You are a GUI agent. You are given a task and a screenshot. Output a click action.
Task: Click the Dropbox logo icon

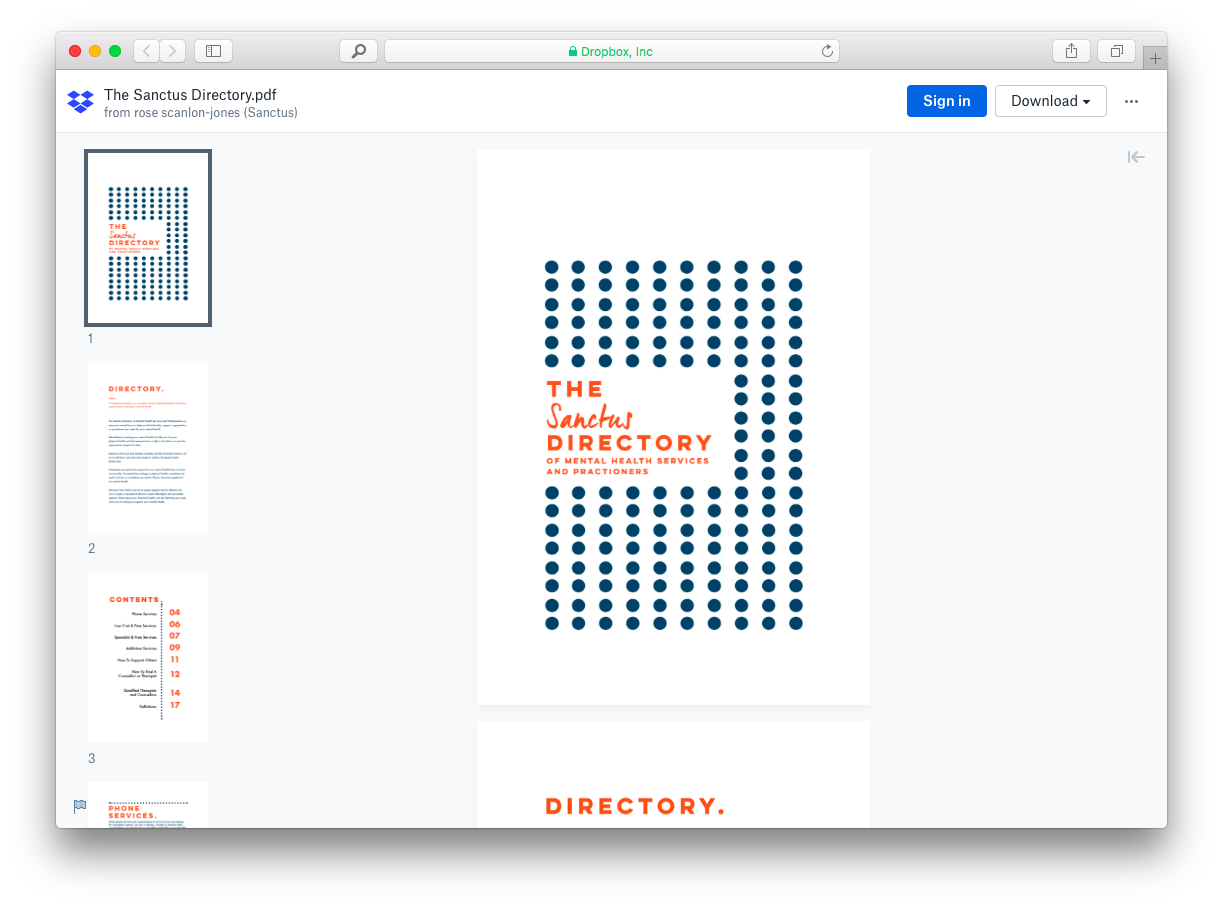pos(80,101)
